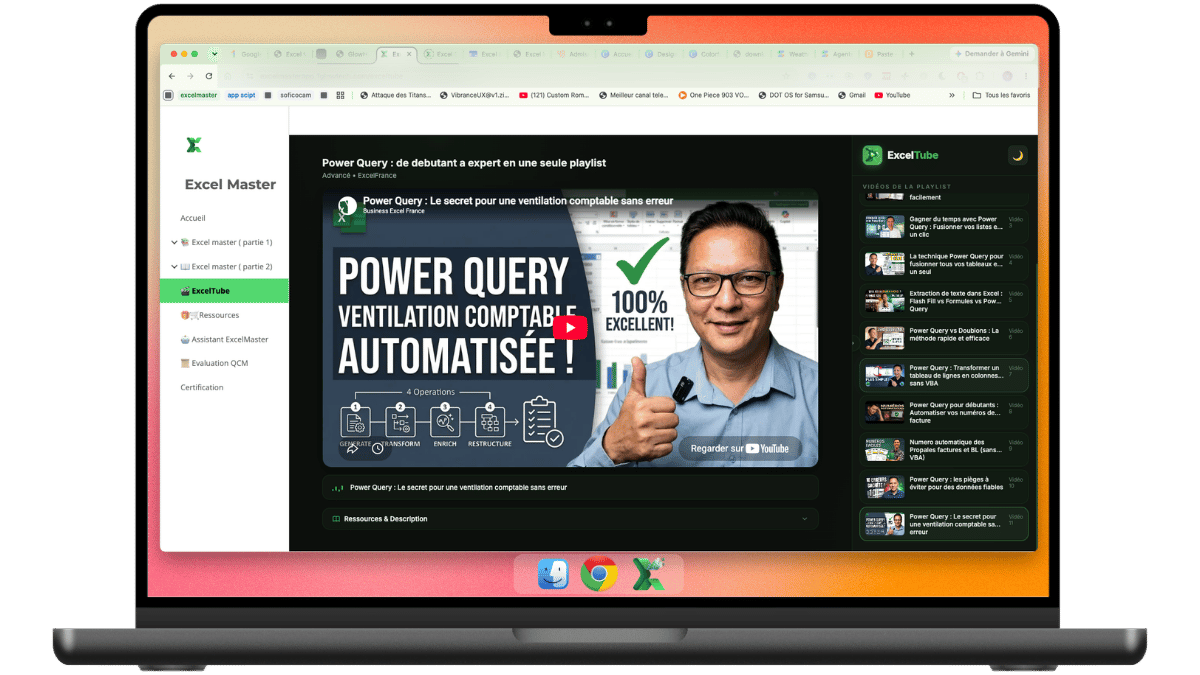Click equalizer icon beside now-playing title
Image resolution: width=1200 pixels, height=675 pixels.
coord(337,488)
